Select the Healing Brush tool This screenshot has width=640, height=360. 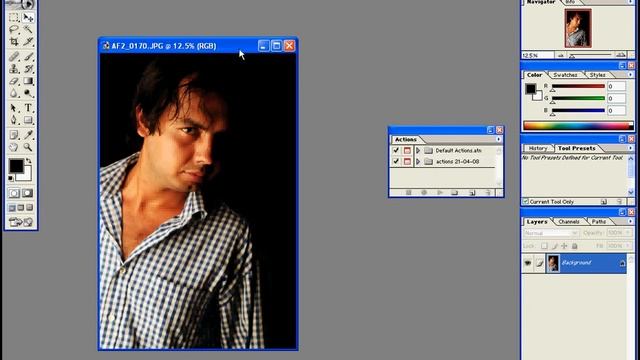click(x=14, y=56)
